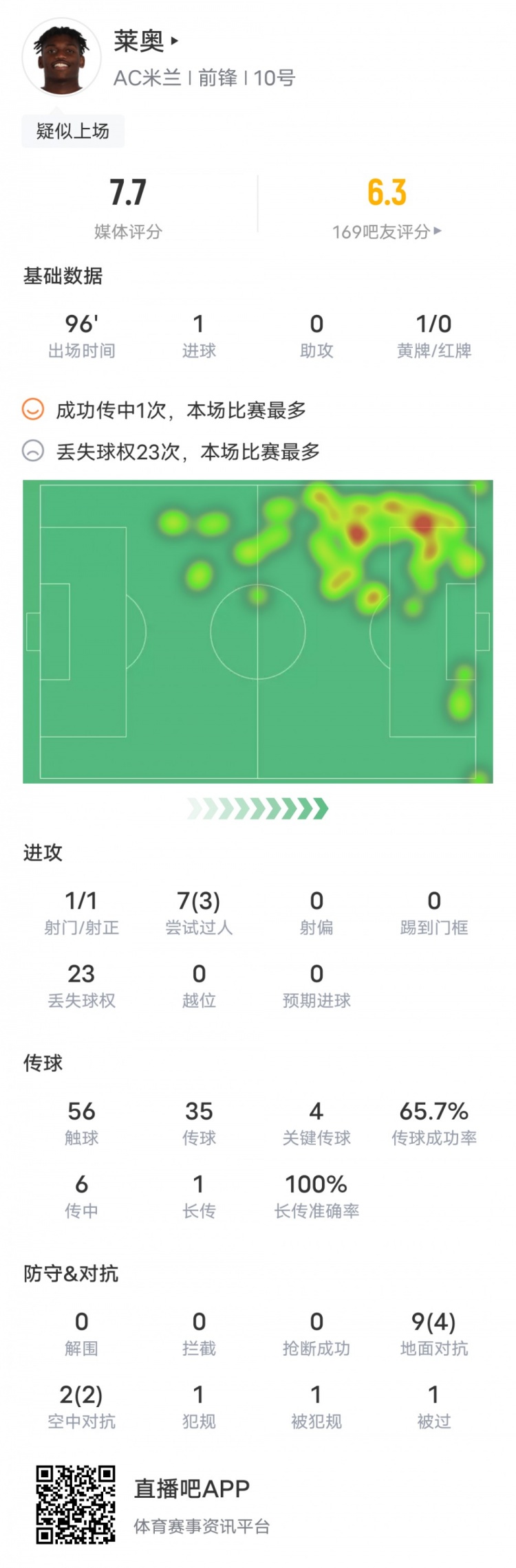Expand the arrow next to player name 莱奥
The width and height of the screenshot is (516, 1568).
pyautogui.click(x=175, y=41)
